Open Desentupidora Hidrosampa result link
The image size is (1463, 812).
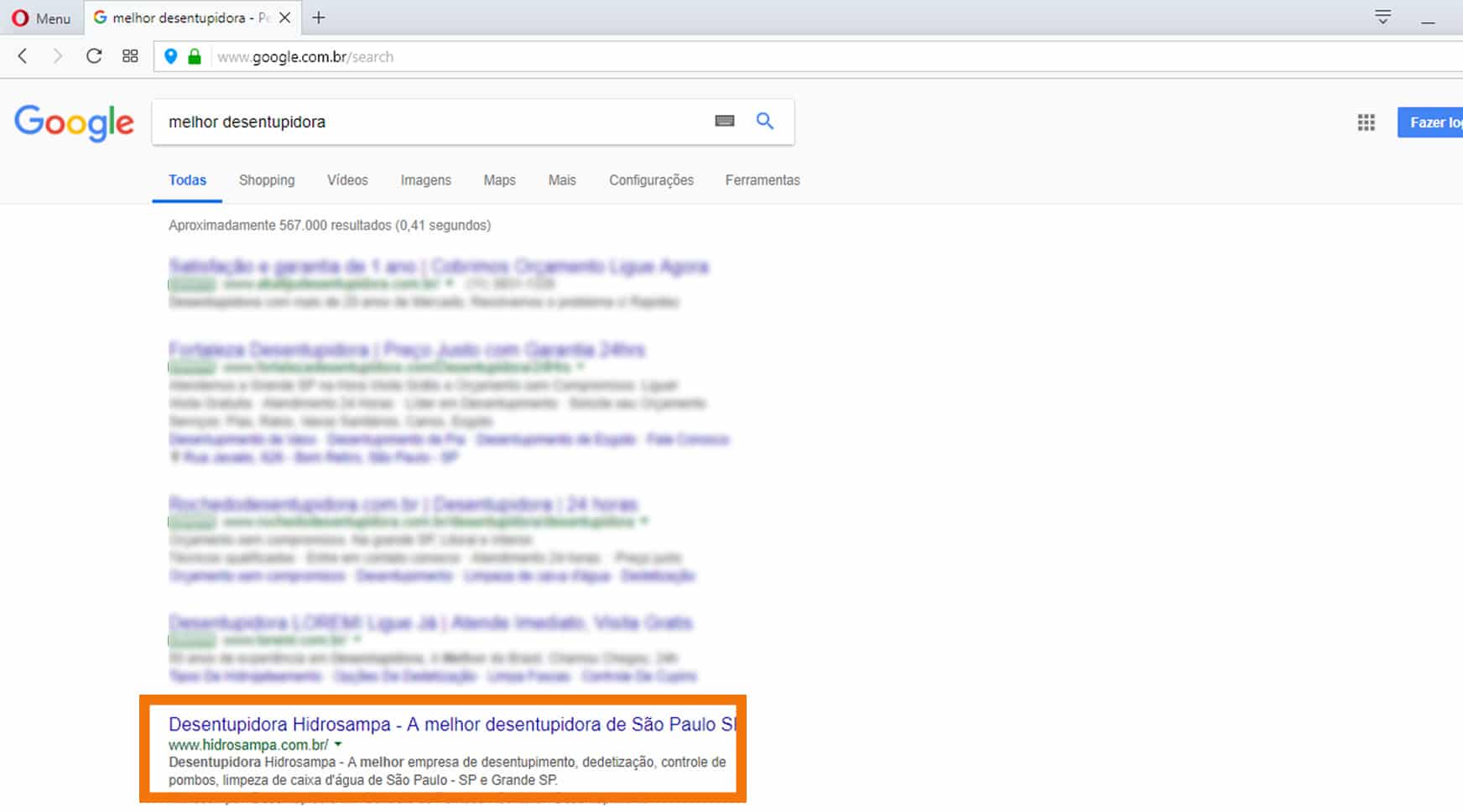click(x=452, y=724)
